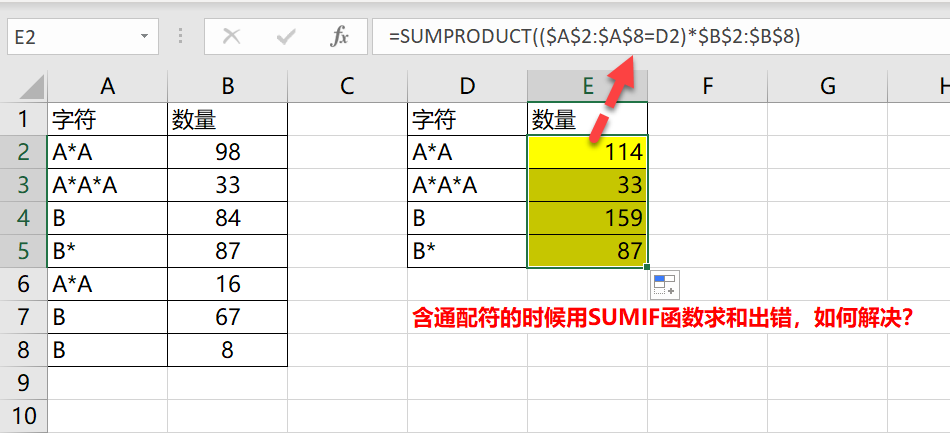Viewport: 950px width, 433px height.
Task: Expand the Name Box dropdown arrow
Action: (144, 37)
